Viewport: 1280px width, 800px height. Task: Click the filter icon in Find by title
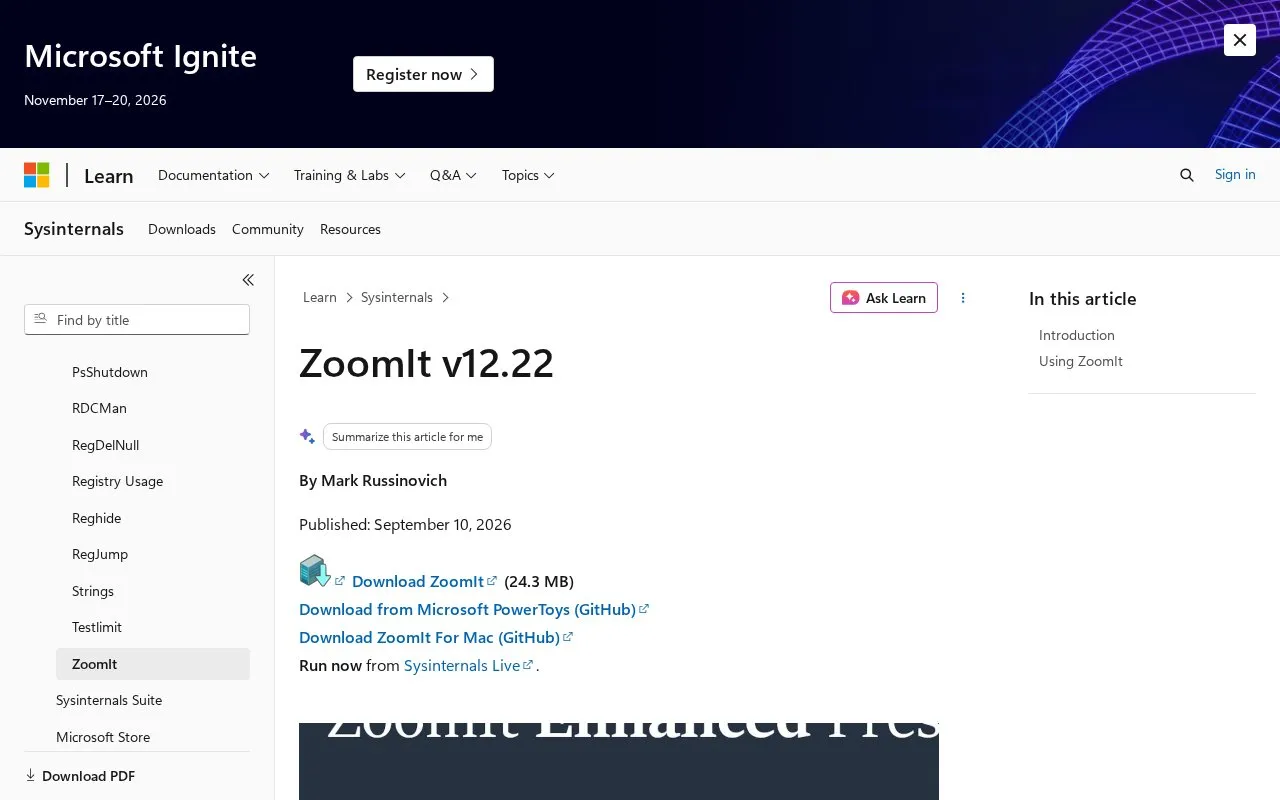coord(41,319)
